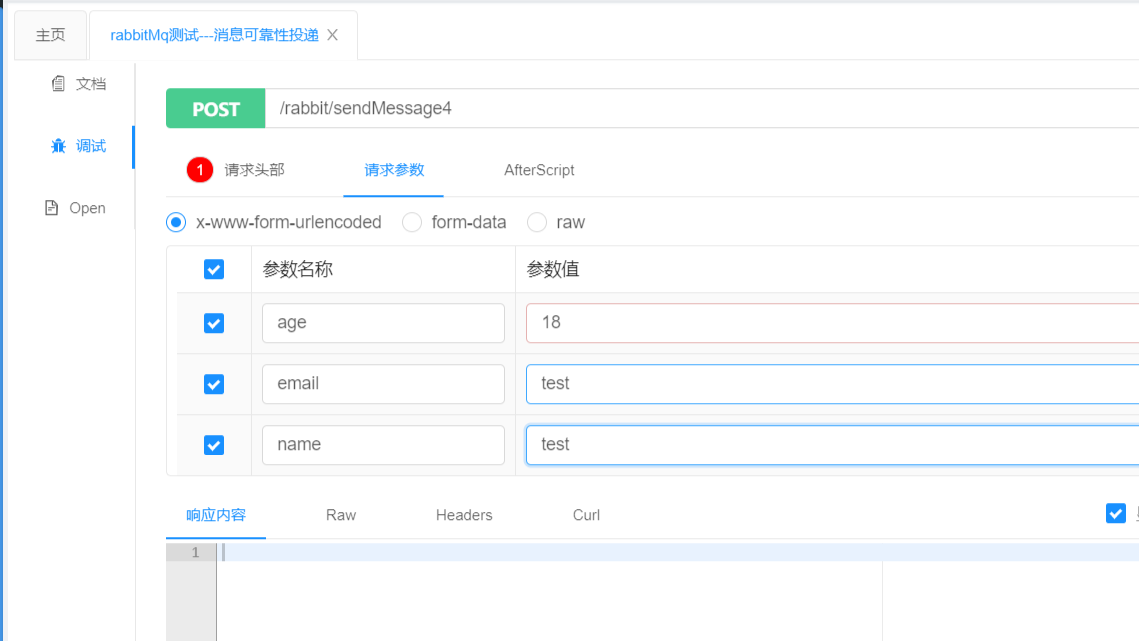Toggle the select-all checkbox in header row
Viewport: 1139px width, 641px height.
[214, 270]
